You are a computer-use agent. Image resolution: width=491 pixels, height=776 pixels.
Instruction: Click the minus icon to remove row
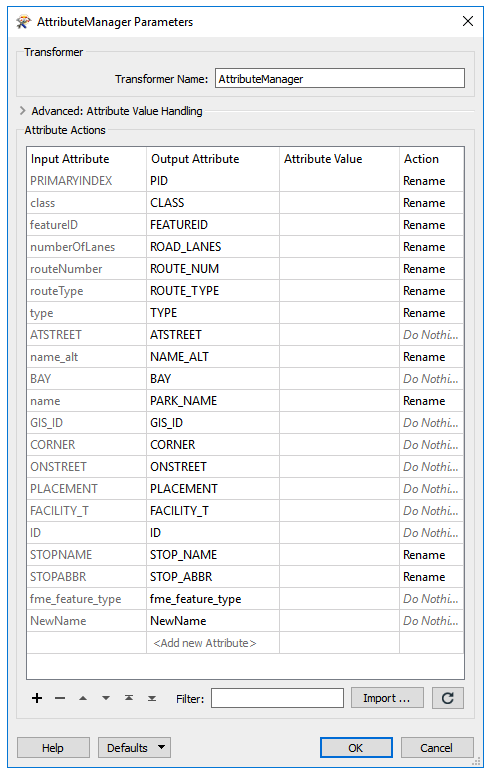pyautogui.click(x=60, y=698)
